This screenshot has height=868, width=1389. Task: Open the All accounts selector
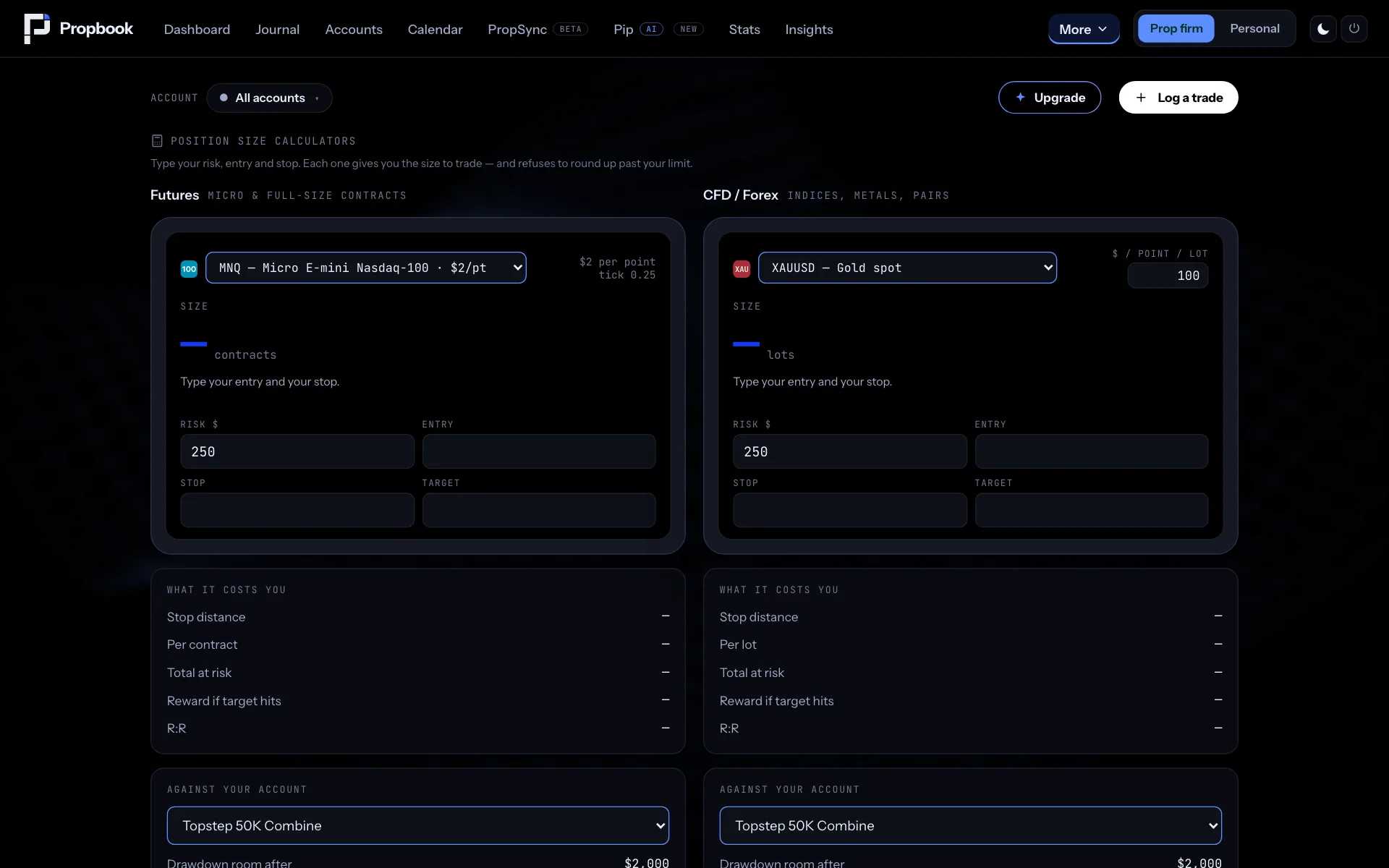coord(269,98)
